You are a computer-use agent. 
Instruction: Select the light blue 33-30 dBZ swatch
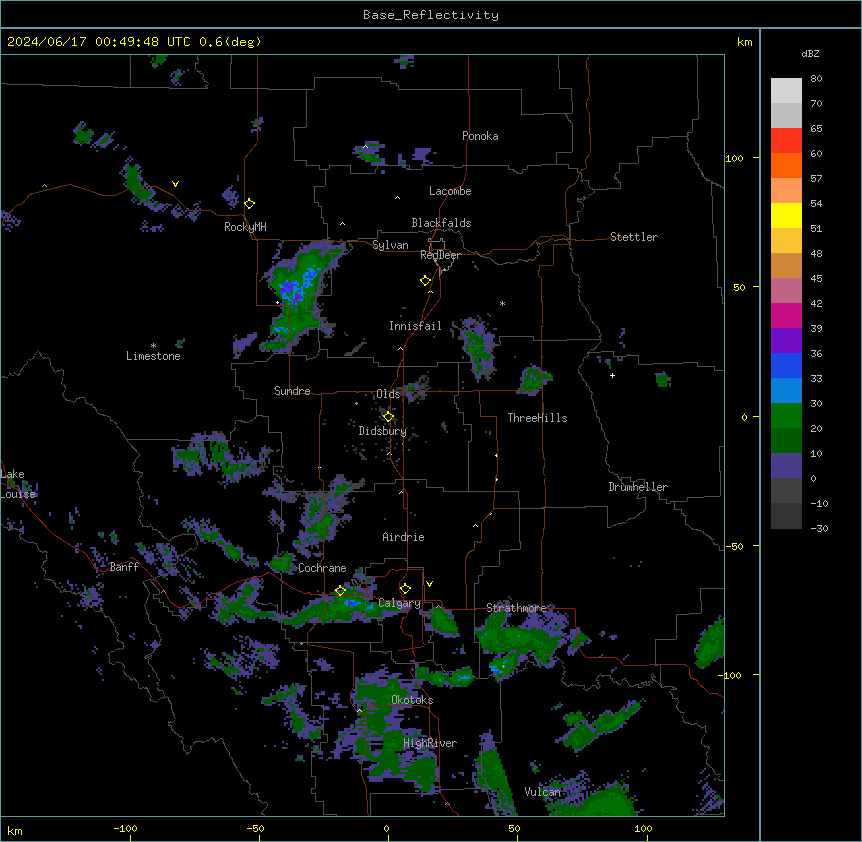(x=786, y=391)
